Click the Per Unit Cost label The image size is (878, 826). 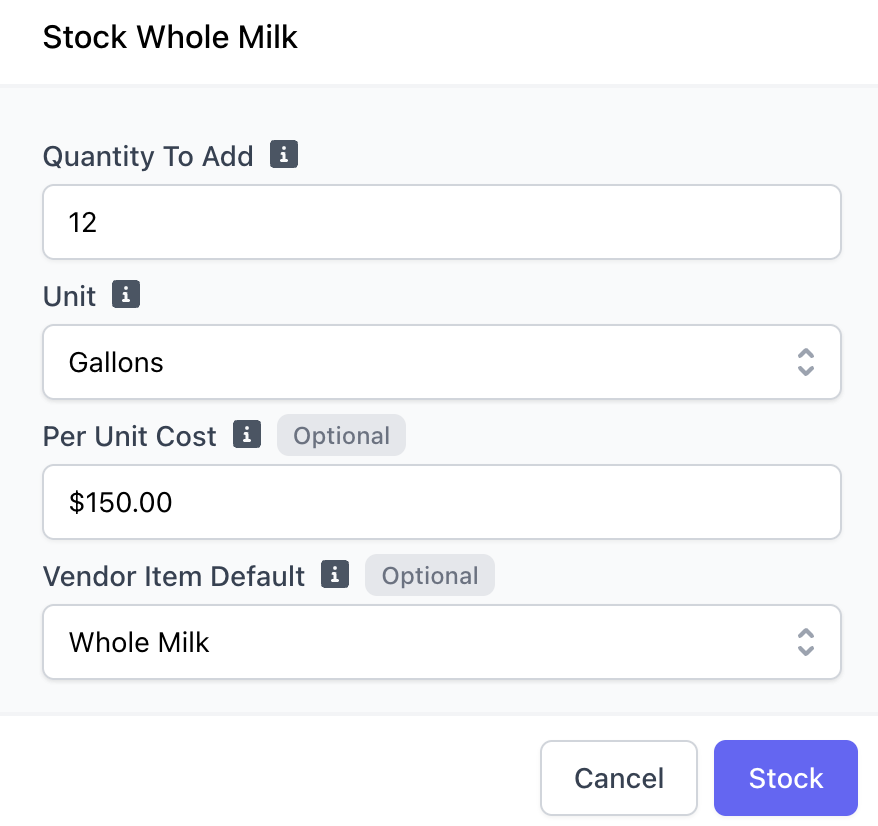click(x=130, y=436)
